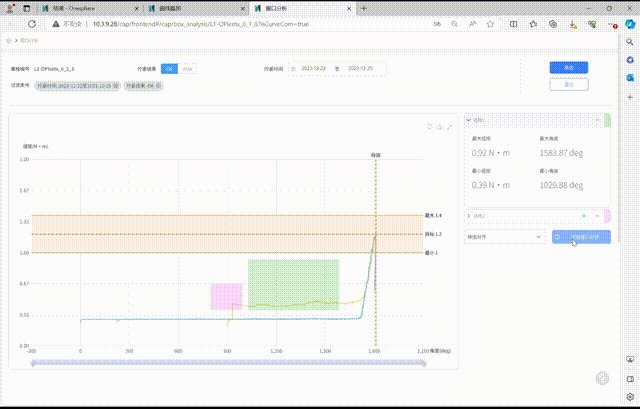Click the target 1.2 label on chart

[x=433, y=234]
